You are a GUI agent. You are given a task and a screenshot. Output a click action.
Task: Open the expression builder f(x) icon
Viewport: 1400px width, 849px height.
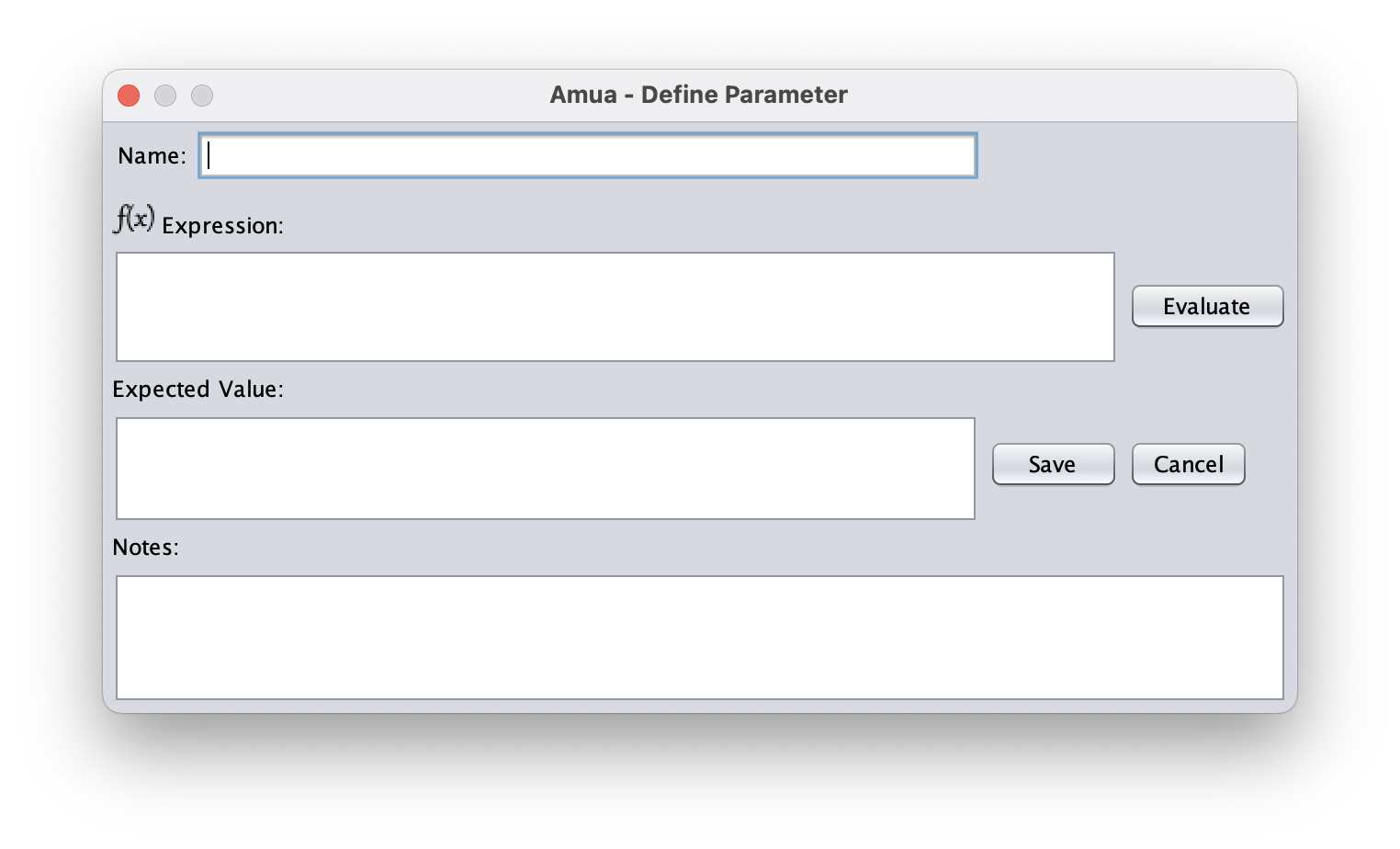click(x=134, y=219)
